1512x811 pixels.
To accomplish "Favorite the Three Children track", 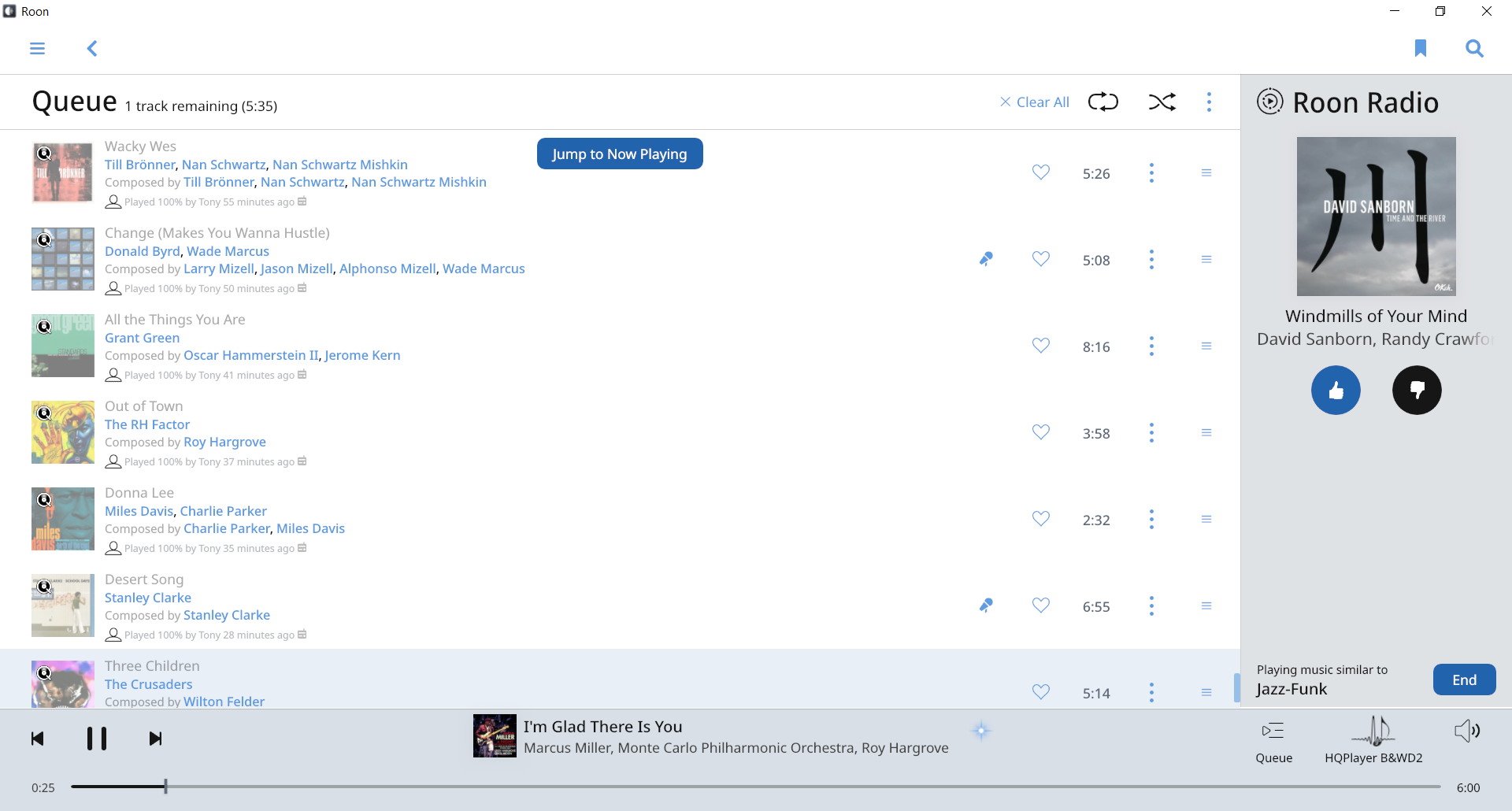I will (1041, 692).
